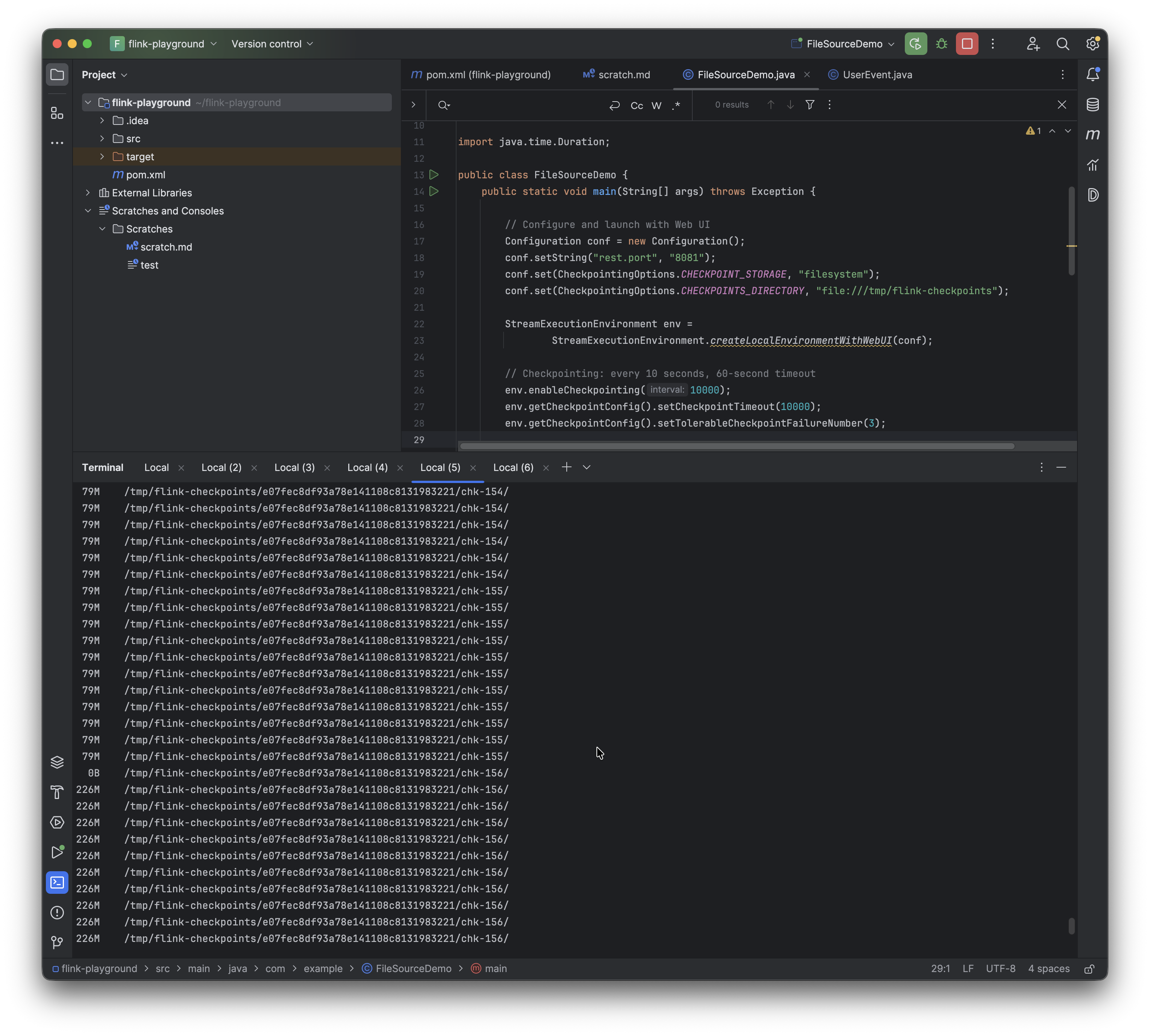Go to next search occurrence arrow

[x=790, y=105]
